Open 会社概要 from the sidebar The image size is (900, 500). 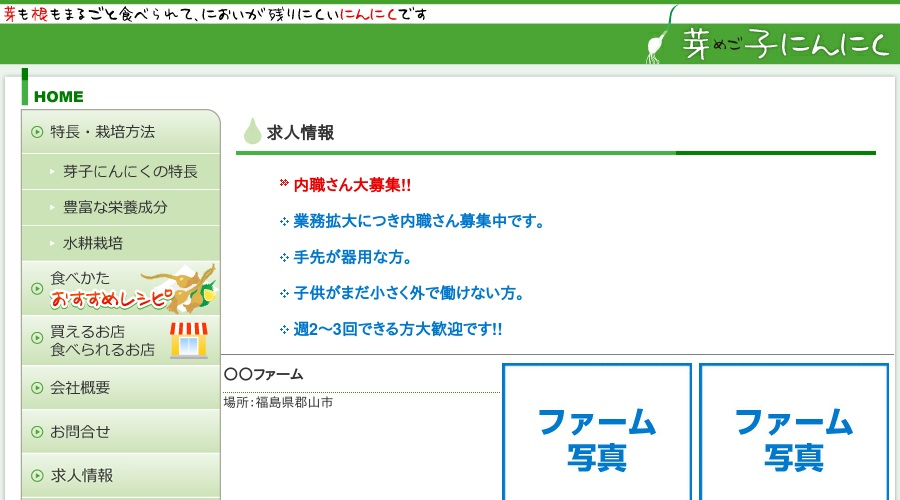(x=80, y=388)
